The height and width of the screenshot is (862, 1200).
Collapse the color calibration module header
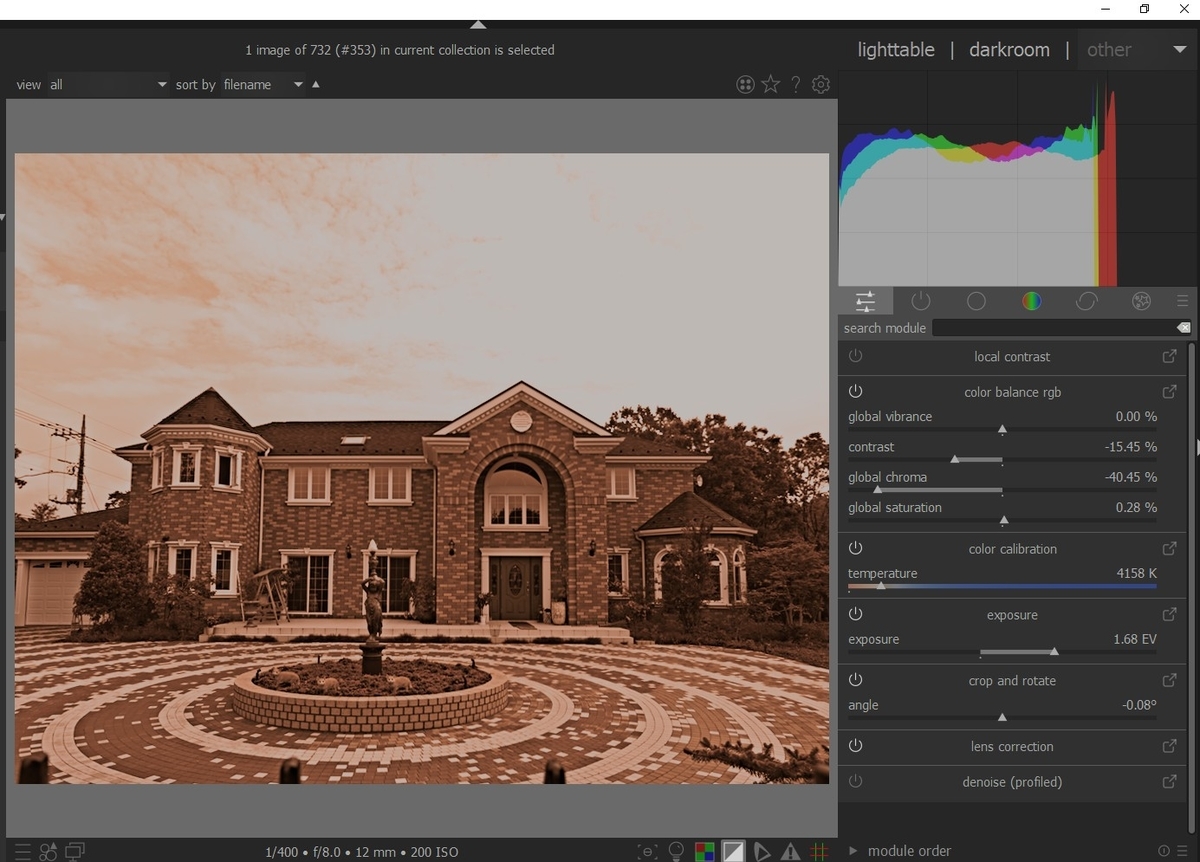click(x=1012, y=549)
